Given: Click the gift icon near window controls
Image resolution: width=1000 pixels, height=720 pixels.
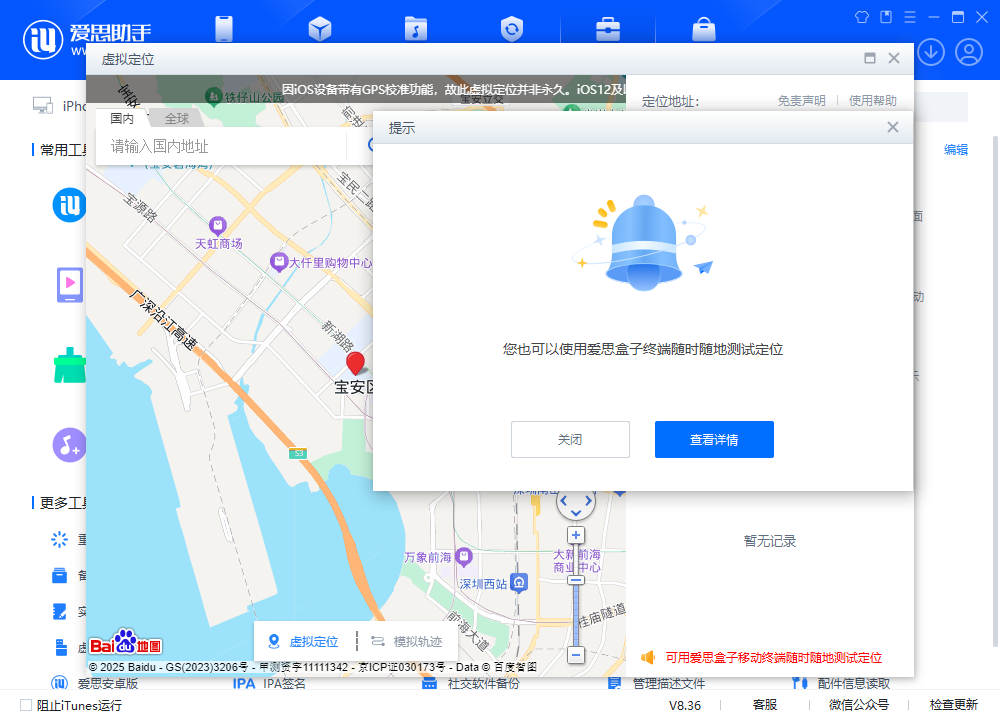Looking at the screenshot, I should pos(860,17).
